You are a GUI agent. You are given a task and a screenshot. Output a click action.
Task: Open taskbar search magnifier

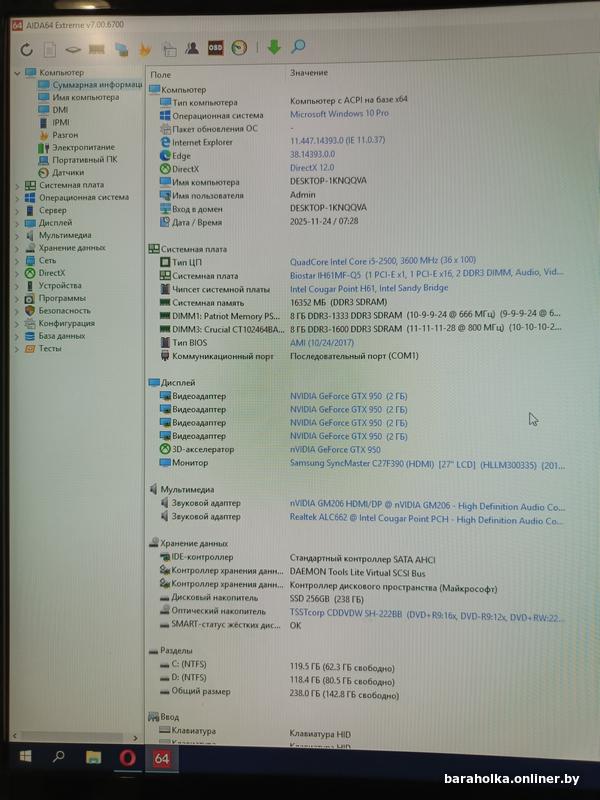point(59,756)
